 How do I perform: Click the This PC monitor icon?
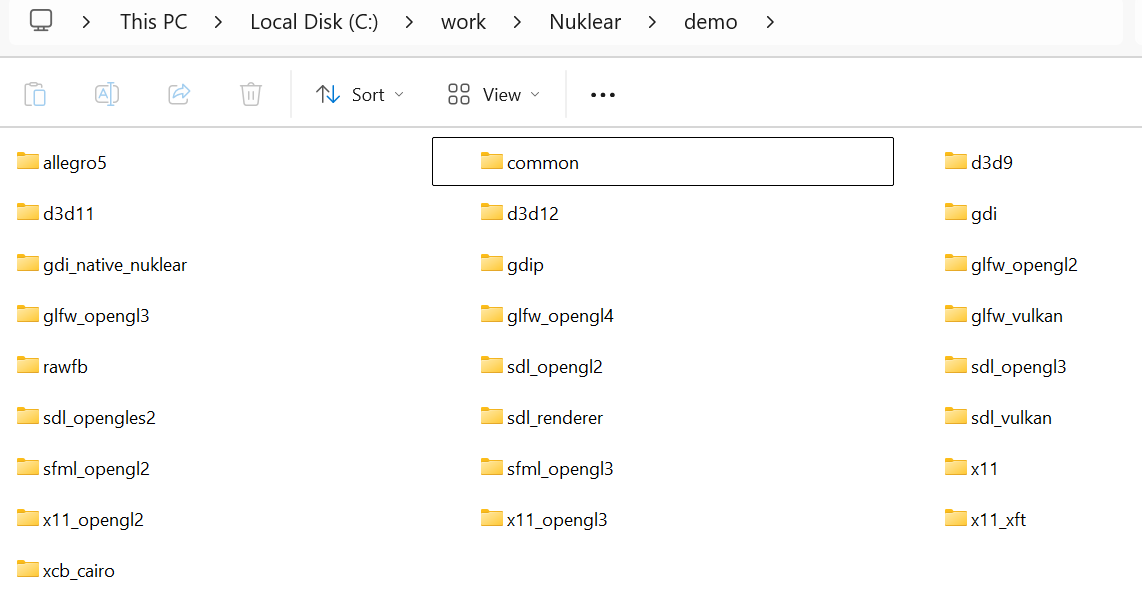tap(41, 21)
